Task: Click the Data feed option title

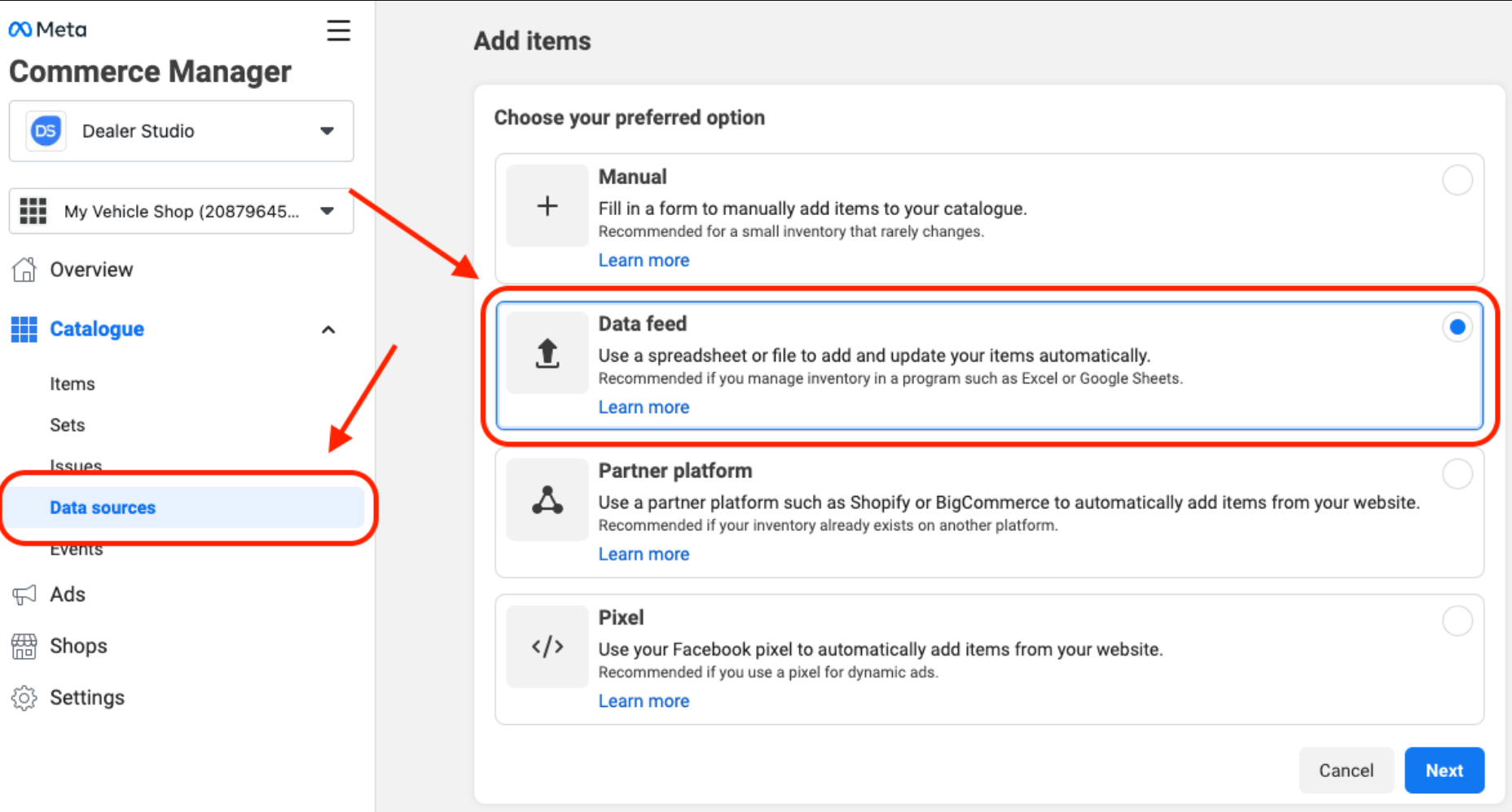Action: click(643, 324)
